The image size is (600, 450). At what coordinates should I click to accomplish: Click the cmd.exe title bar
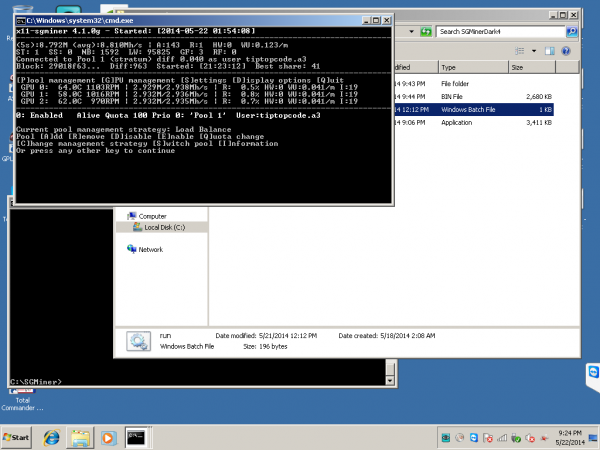click(x=191, y=20)
